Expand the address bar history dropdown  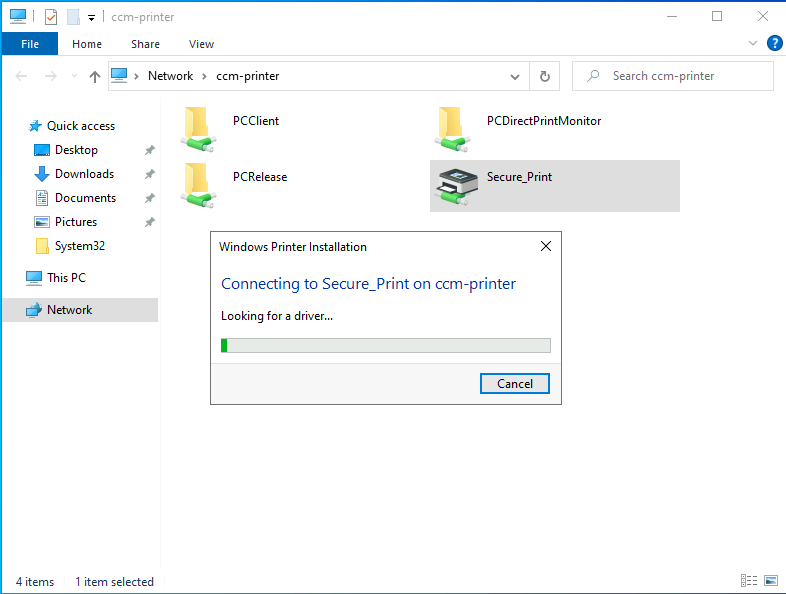515,77
